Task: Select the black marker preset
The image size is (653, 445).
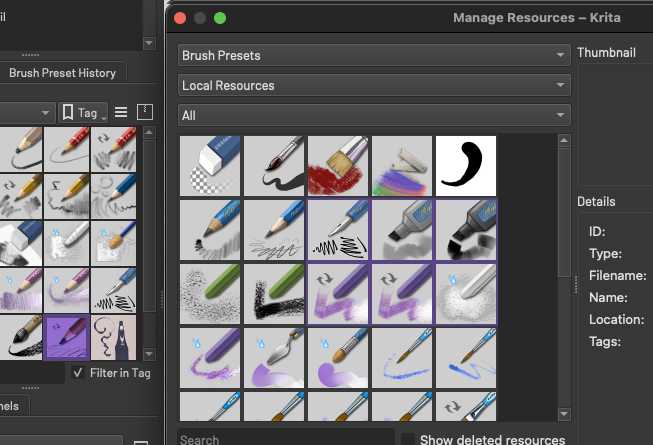Action: click(466, 230)
